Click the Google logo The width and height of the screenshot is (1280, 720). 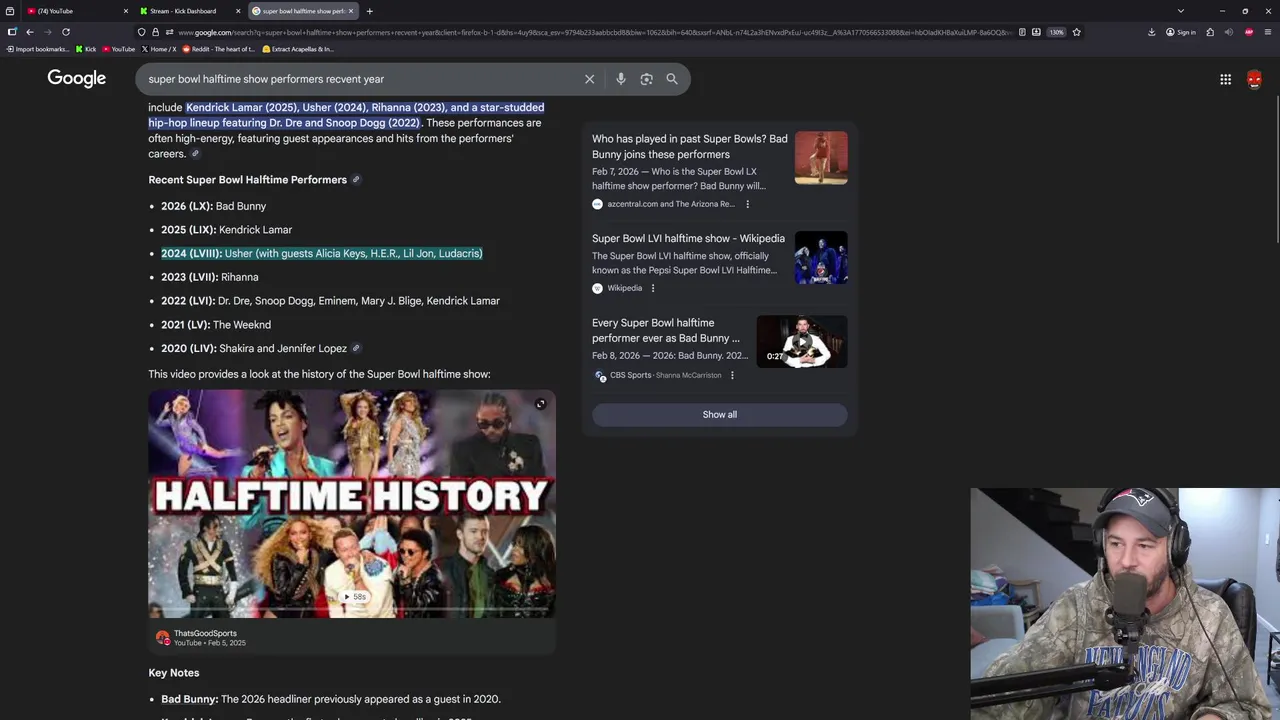coord(76,78)
